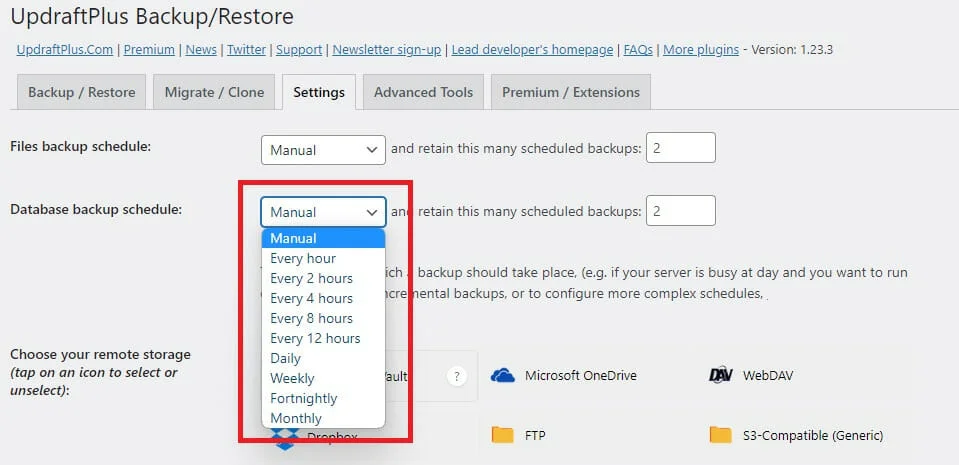The height and width of the screenshot is (465, 959).
Task: Choose Every 8 hours option
Action: tap(324, 318)
